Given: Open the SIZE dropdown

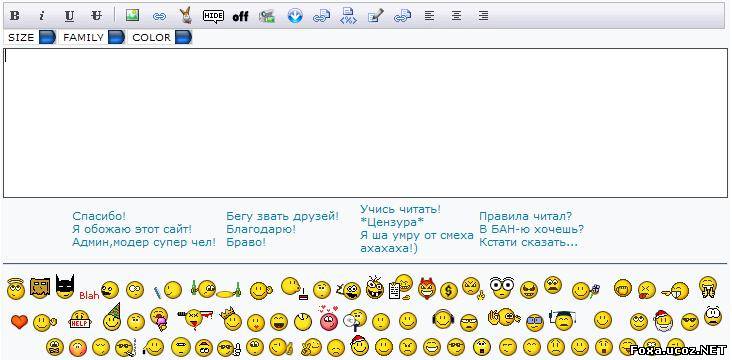Looking at the screenshot, I should click(x=30, y=37).
